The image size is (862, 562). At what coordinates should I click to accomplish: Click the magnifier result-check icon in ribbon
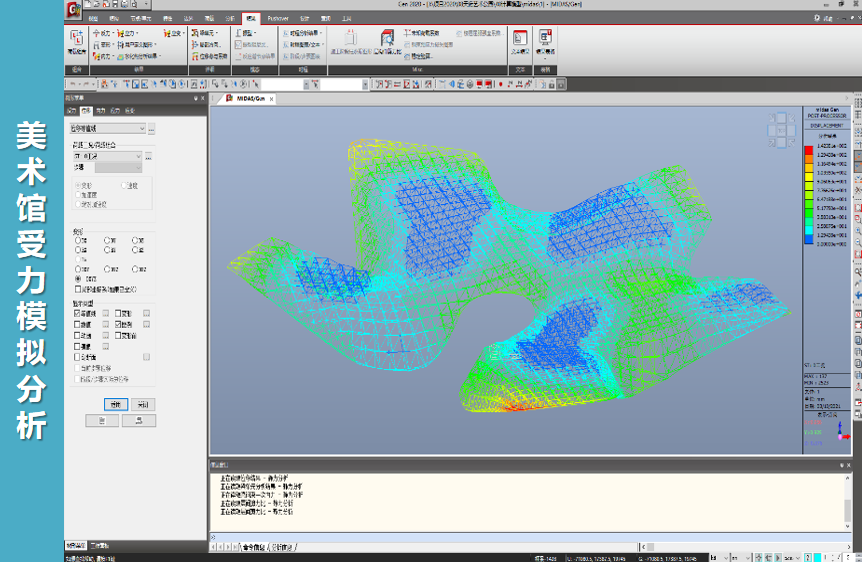coord(388,42)
